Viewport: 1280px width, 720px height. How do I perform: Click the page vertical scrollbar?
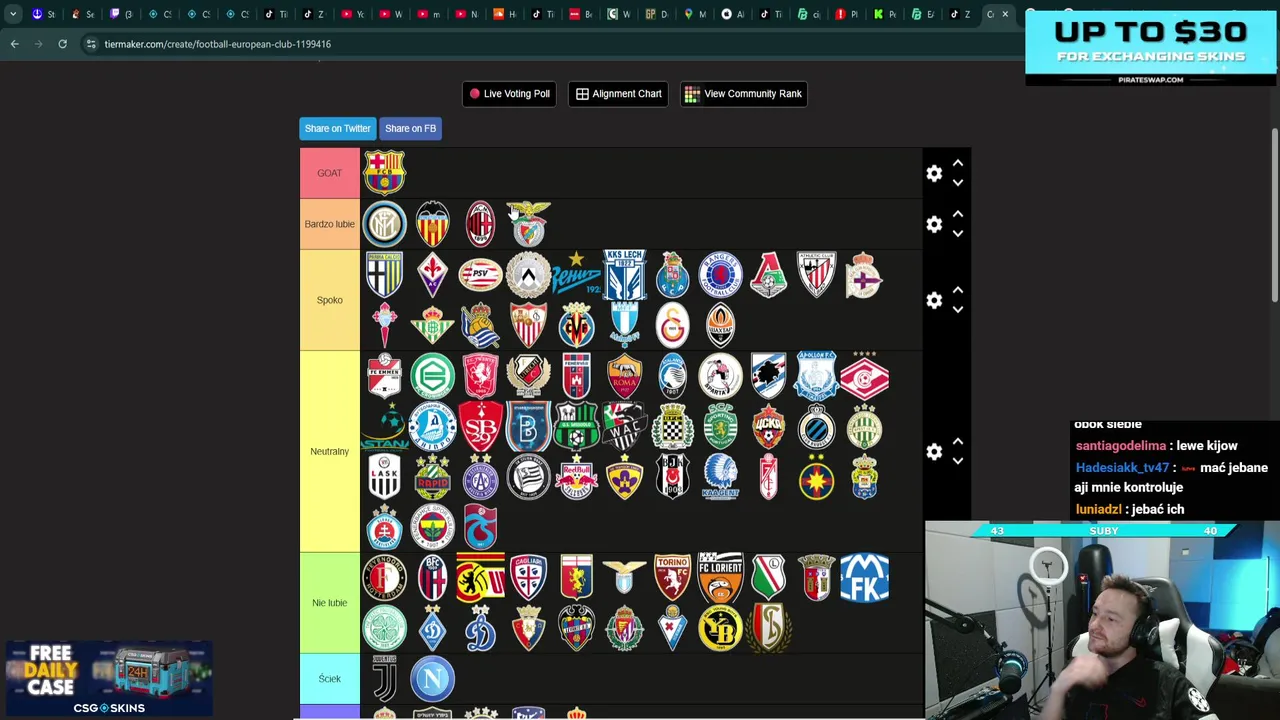[1275, 214]
